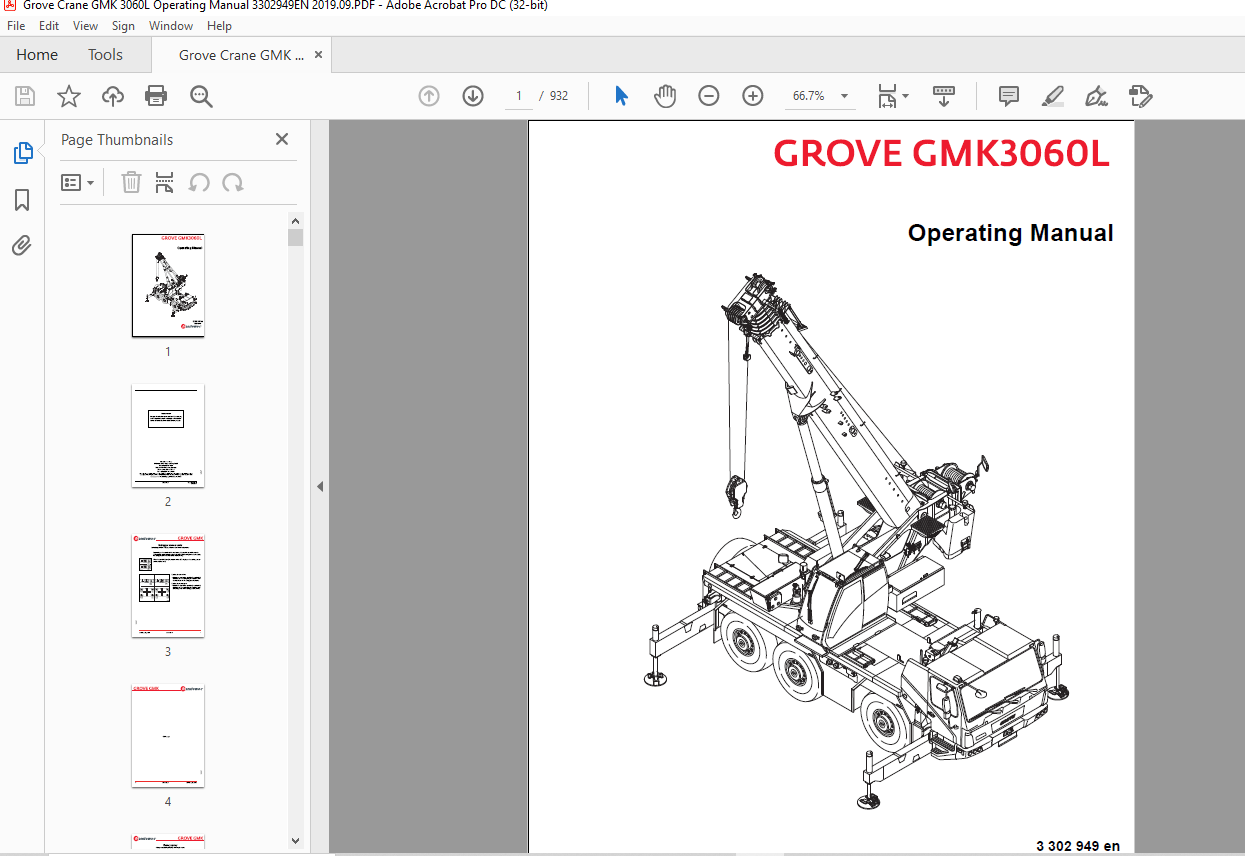Delete selected page with trash icon
The height and width of the screenshot is (856, 1245).
click(x=131, y=182)
